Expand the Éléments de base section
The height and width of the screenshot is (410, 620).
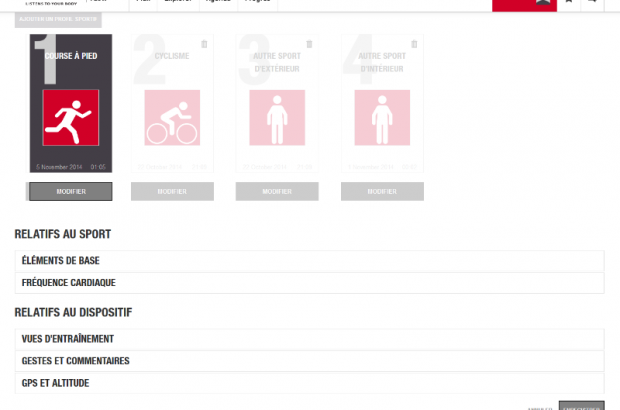[x=310, y=261]
